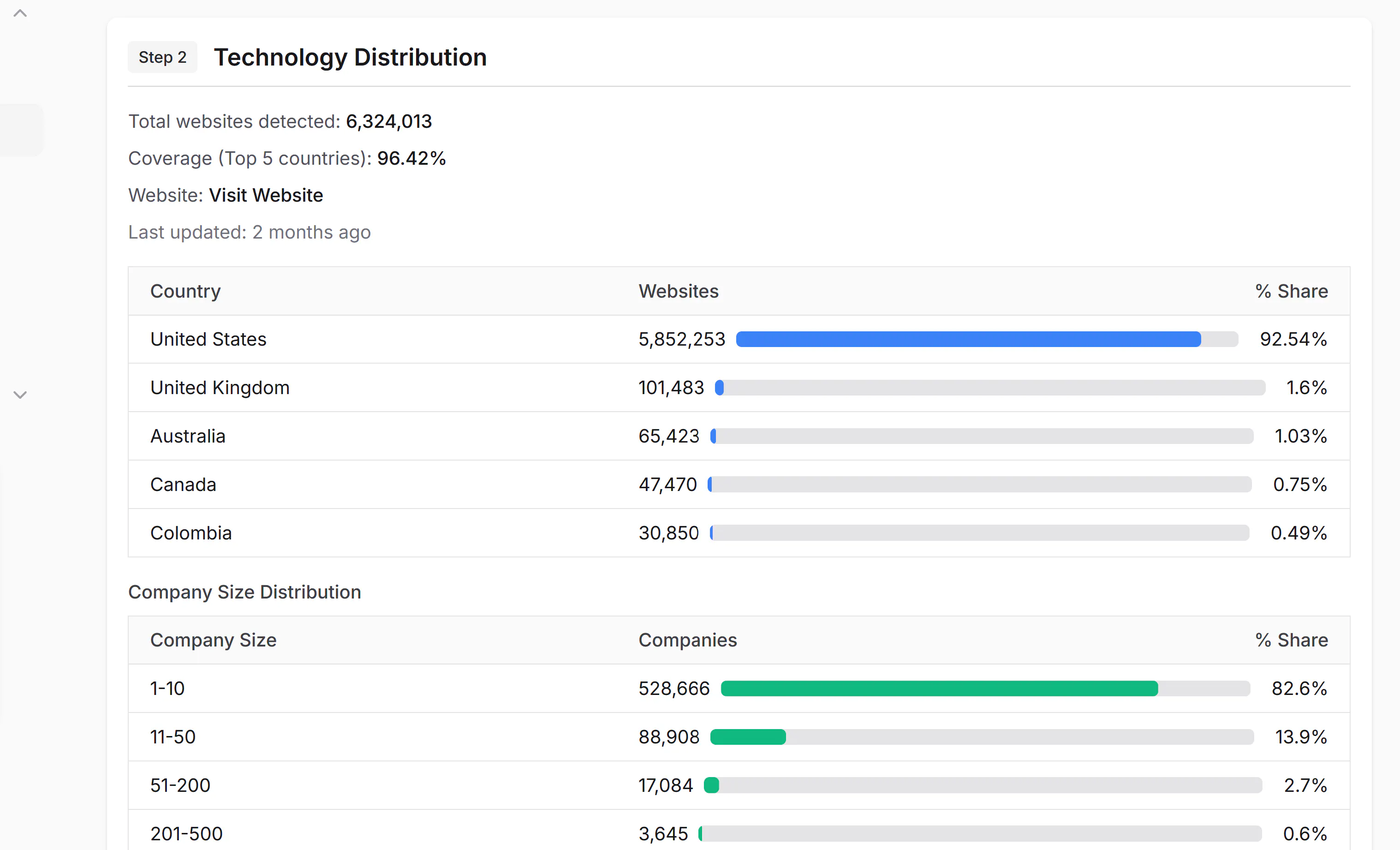Select the Colombia row label
This screenshot has width=1400, height=850.
click(191, 533)
